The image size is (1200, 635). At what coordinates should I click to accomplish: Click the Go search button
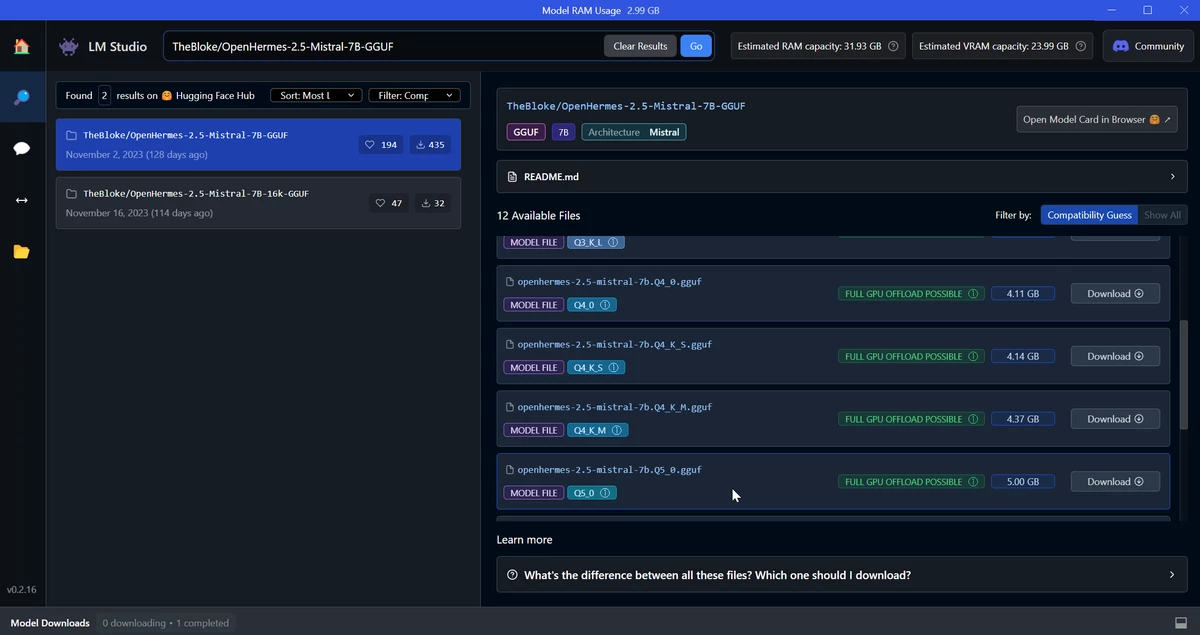click(695, 46)
